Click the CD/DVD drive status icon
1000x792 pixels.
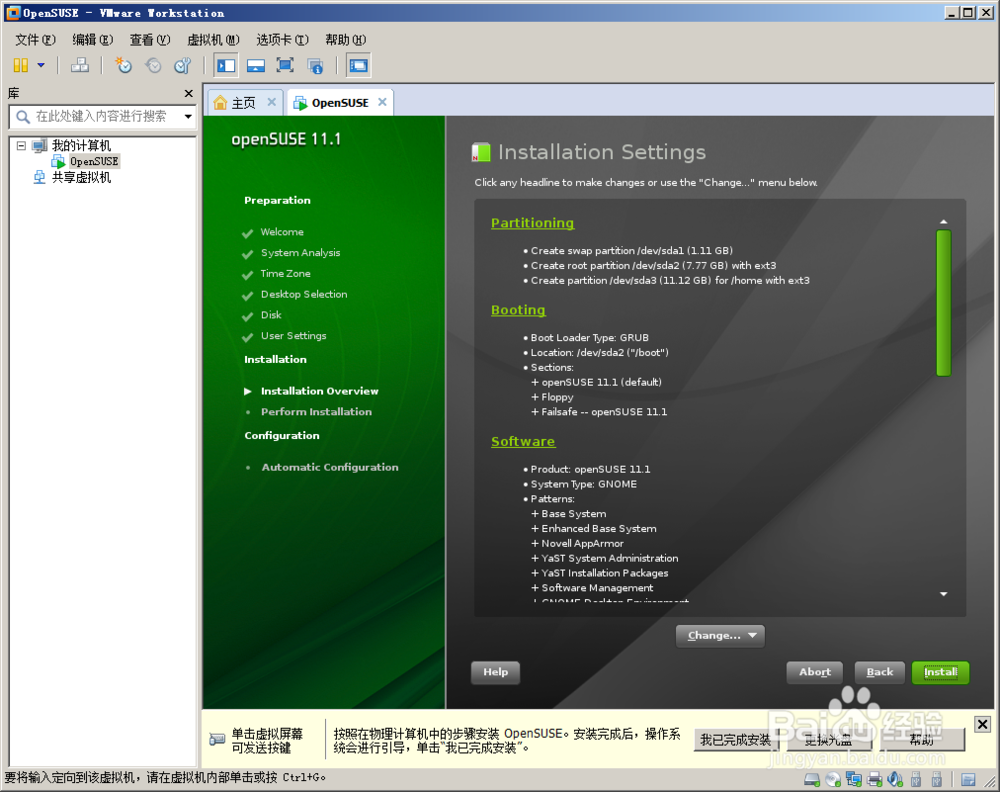tap(833, 779)
